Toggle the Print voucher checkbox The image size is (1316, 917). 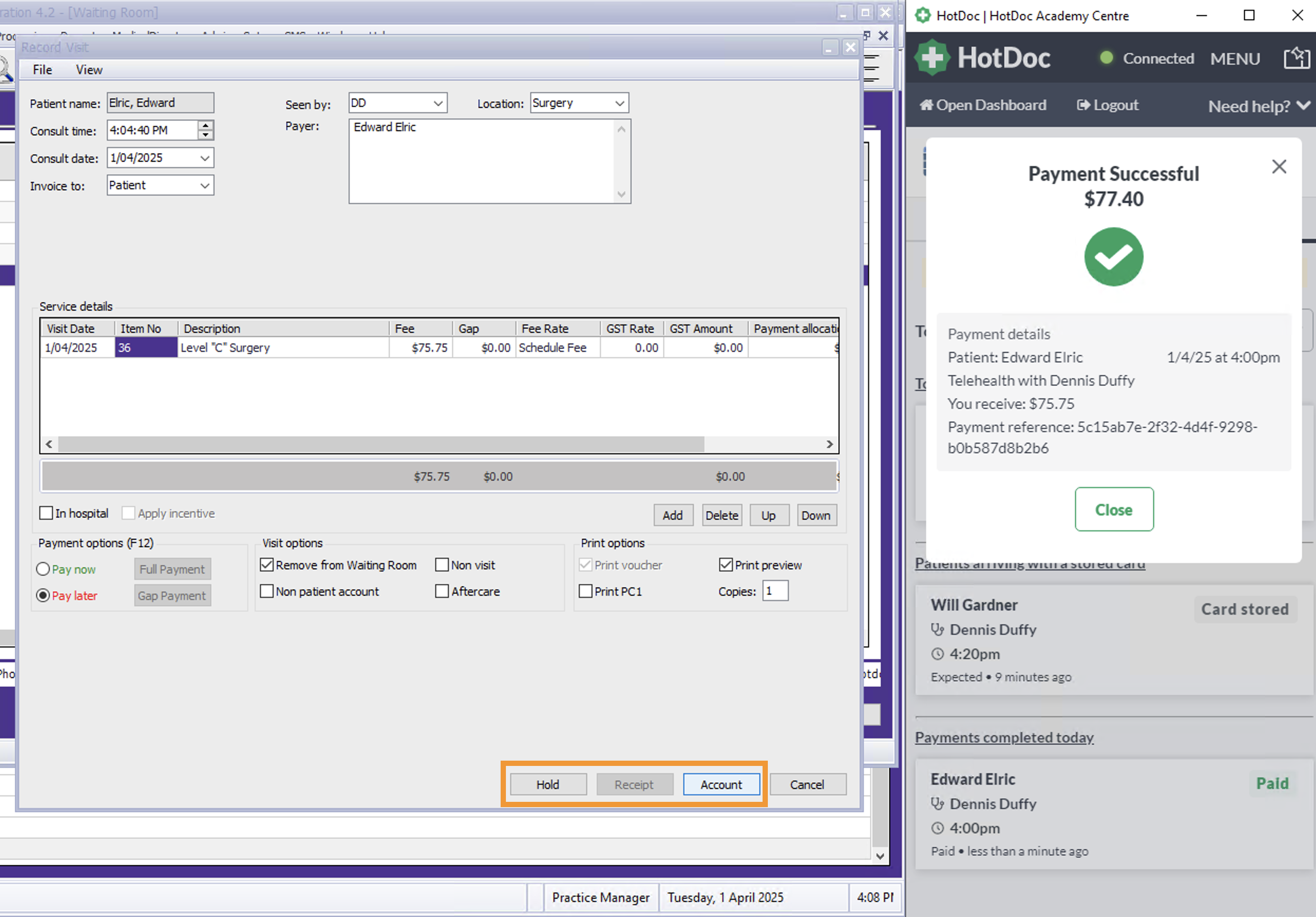coord(585,564)
